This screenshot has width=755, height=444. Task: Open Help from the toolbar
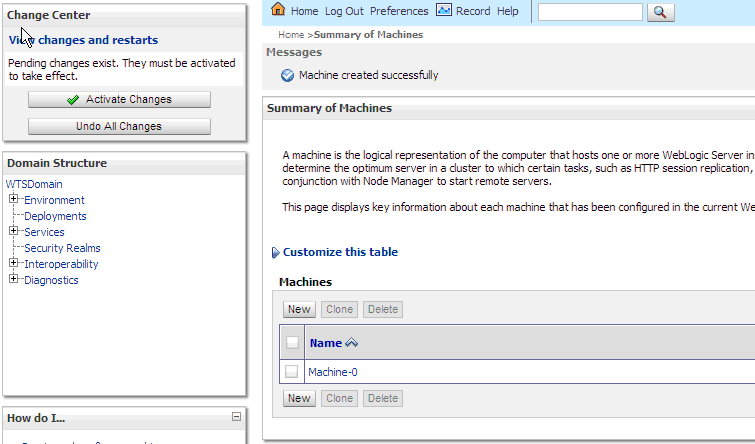point(508,11)
